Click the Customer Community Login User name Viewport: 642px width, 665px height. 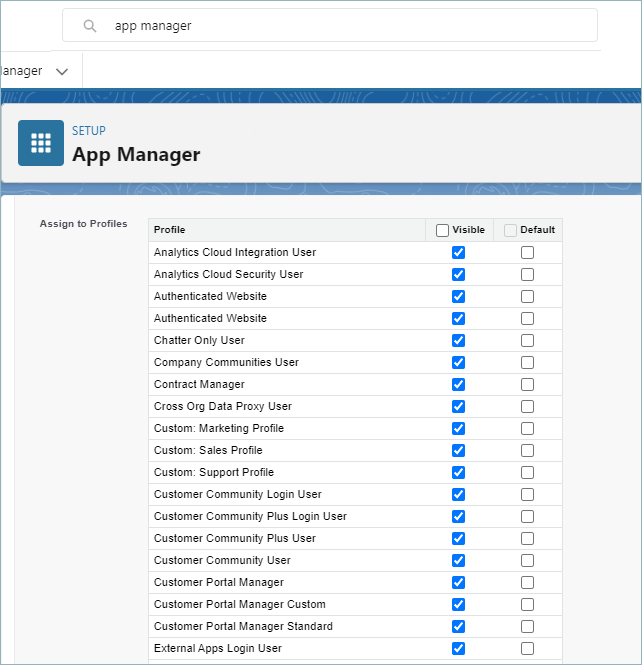(x=238, y=495)
